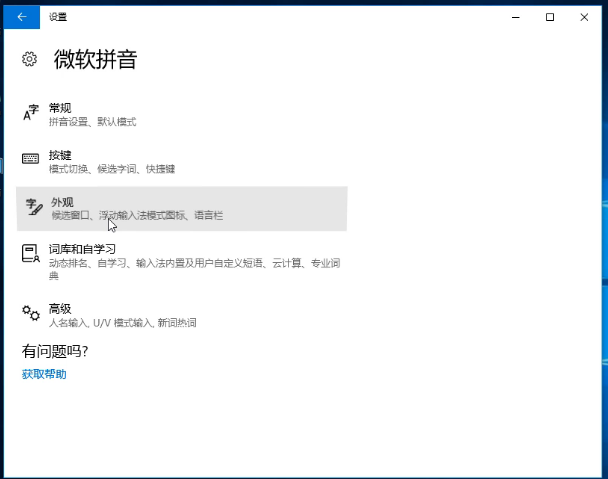608x479 pixels.
Task: Click the 微软拼音 page heading
Action: (95, 59)
